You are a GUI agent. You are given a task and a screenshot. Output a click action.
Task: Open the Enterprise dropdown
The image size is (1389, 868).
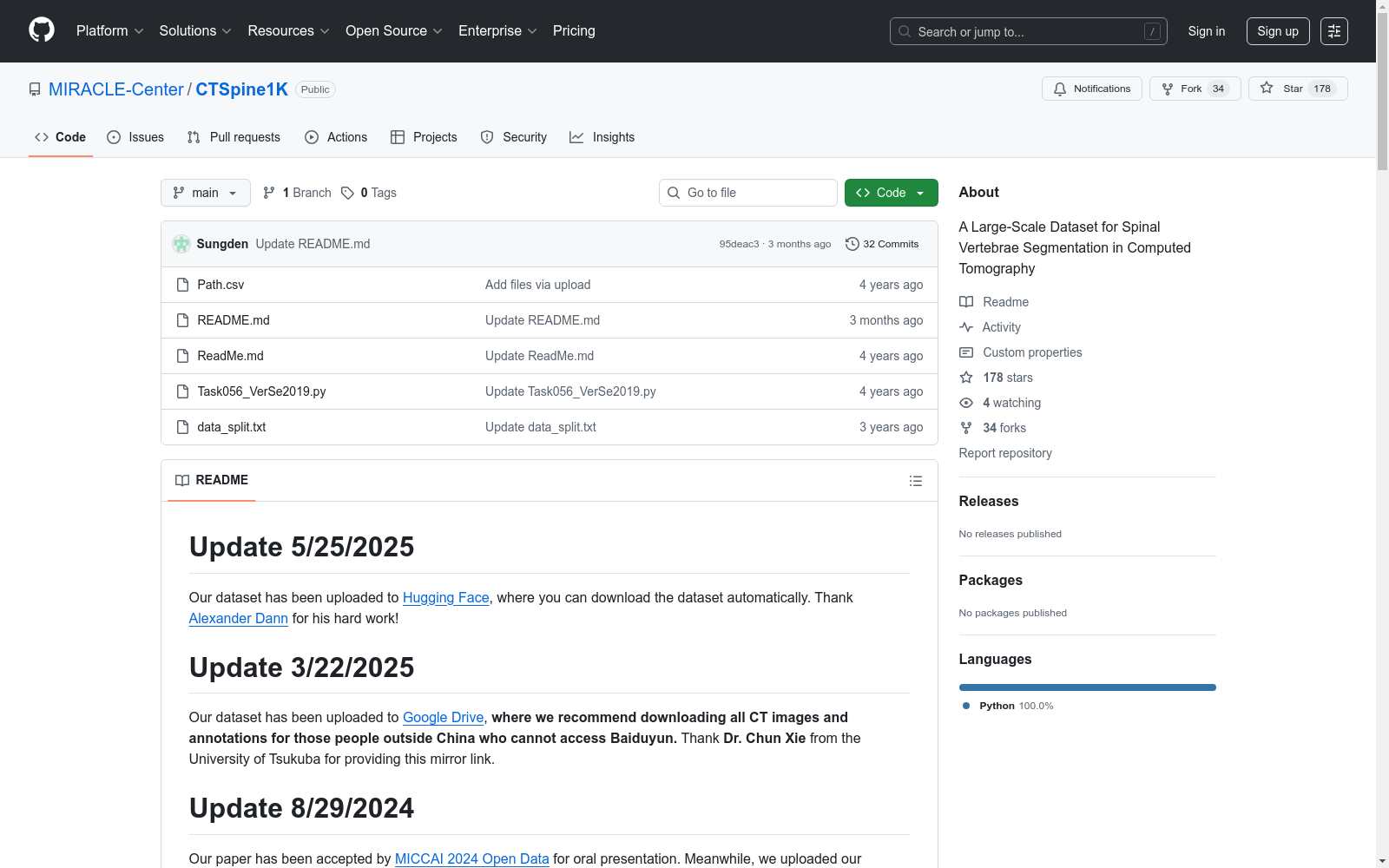(x=497, y=31)
